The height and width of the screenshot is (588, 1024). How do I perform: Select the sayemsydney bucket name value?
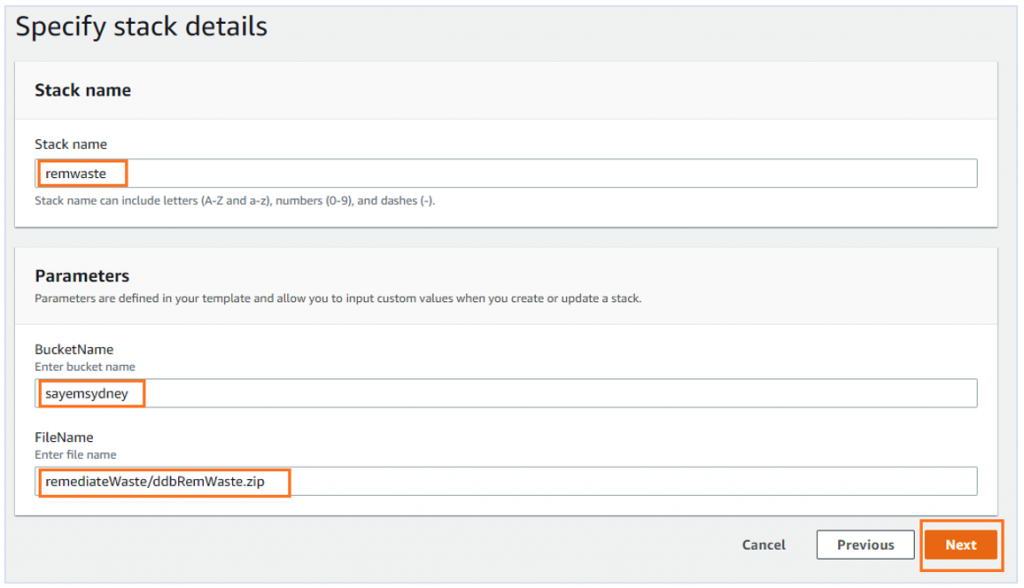click(x=89, y=393)
